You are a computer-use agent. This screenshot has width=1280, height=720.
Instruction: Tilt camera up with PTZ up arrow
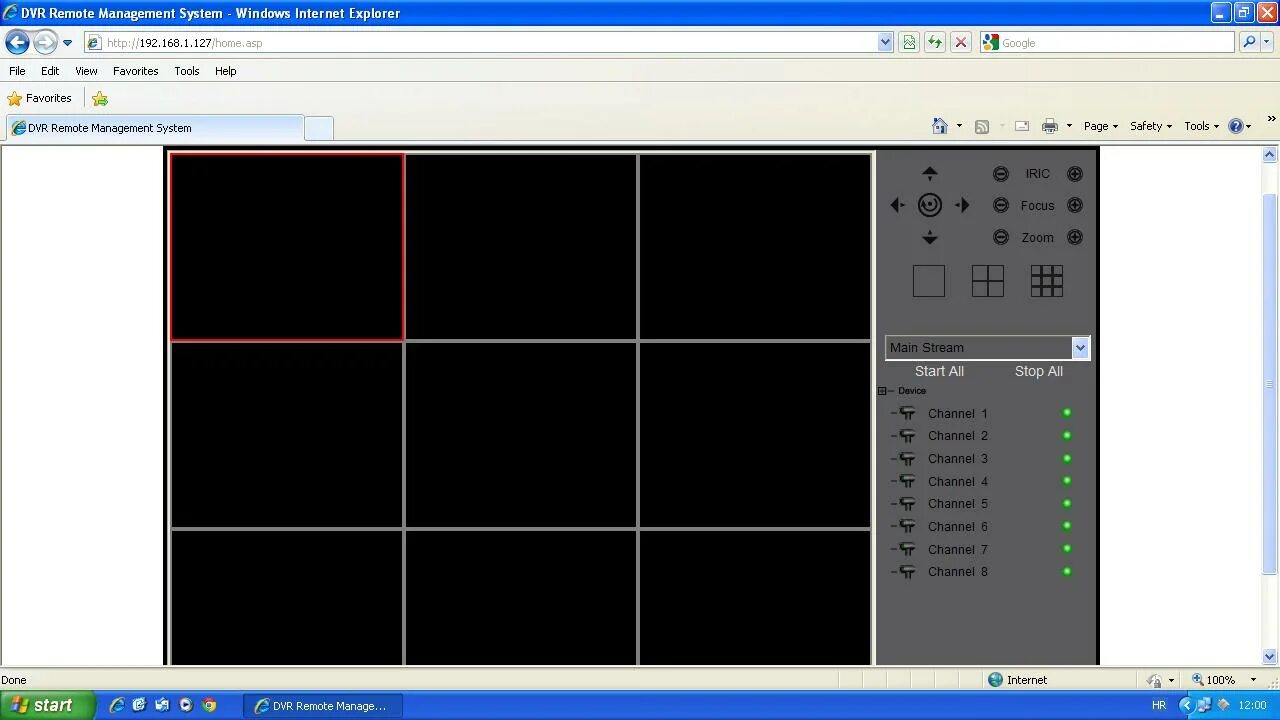(929, 173)
